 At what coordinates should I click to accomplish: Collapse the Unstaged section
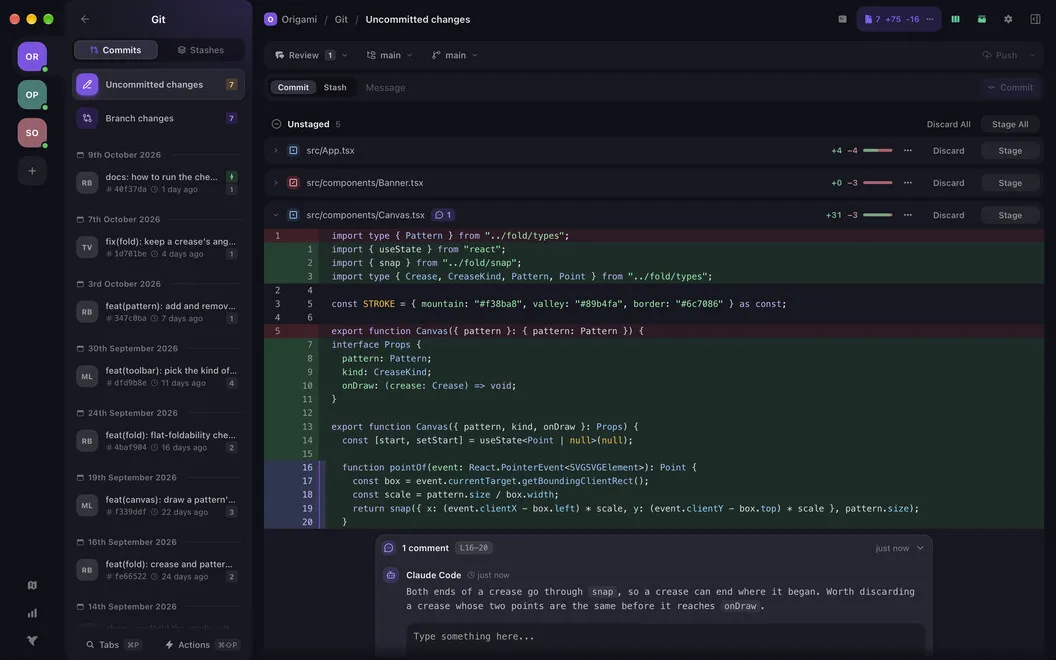(276, 124)
